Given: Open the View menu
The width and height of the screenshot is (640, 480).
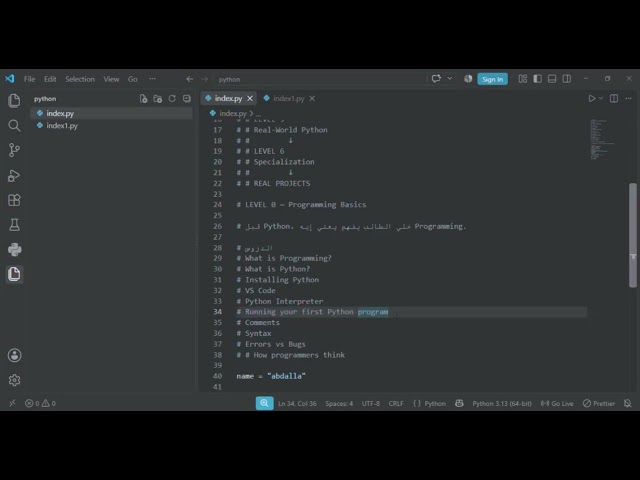Looking at the screenshot, I should point(111,79).
